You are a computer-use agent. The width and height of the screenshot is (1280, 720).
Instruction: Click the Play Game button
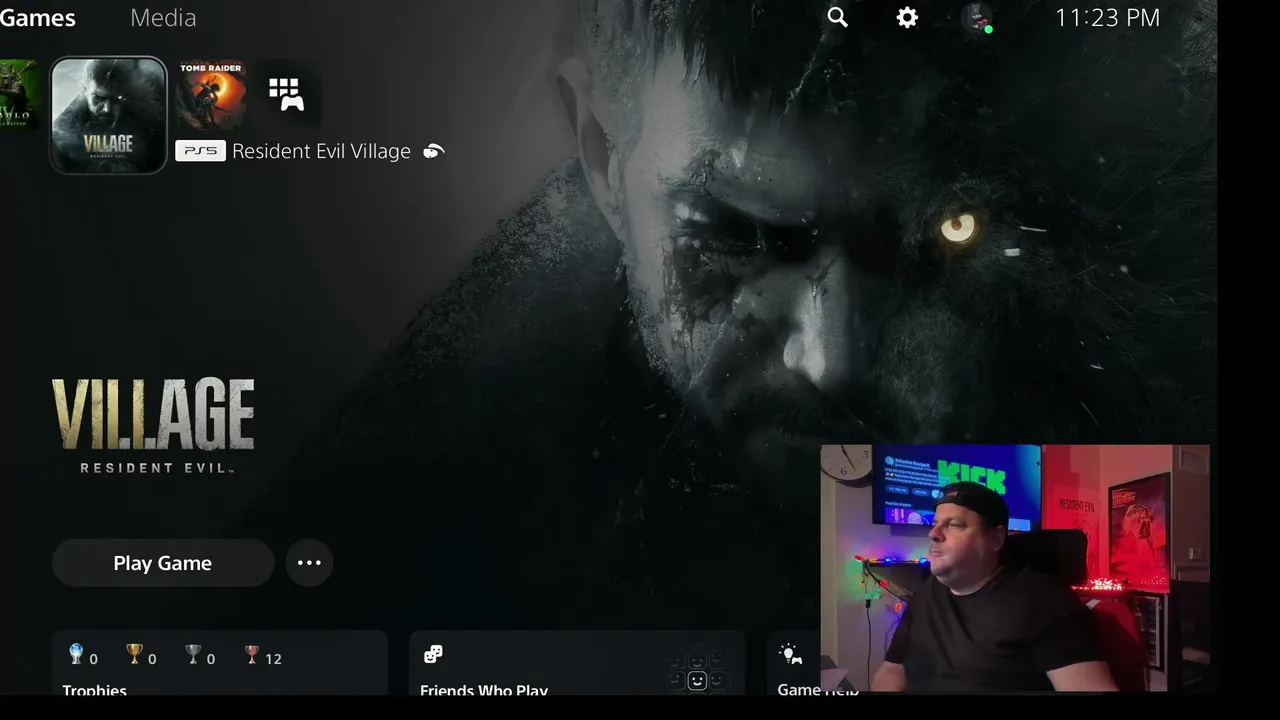point(163,563)
